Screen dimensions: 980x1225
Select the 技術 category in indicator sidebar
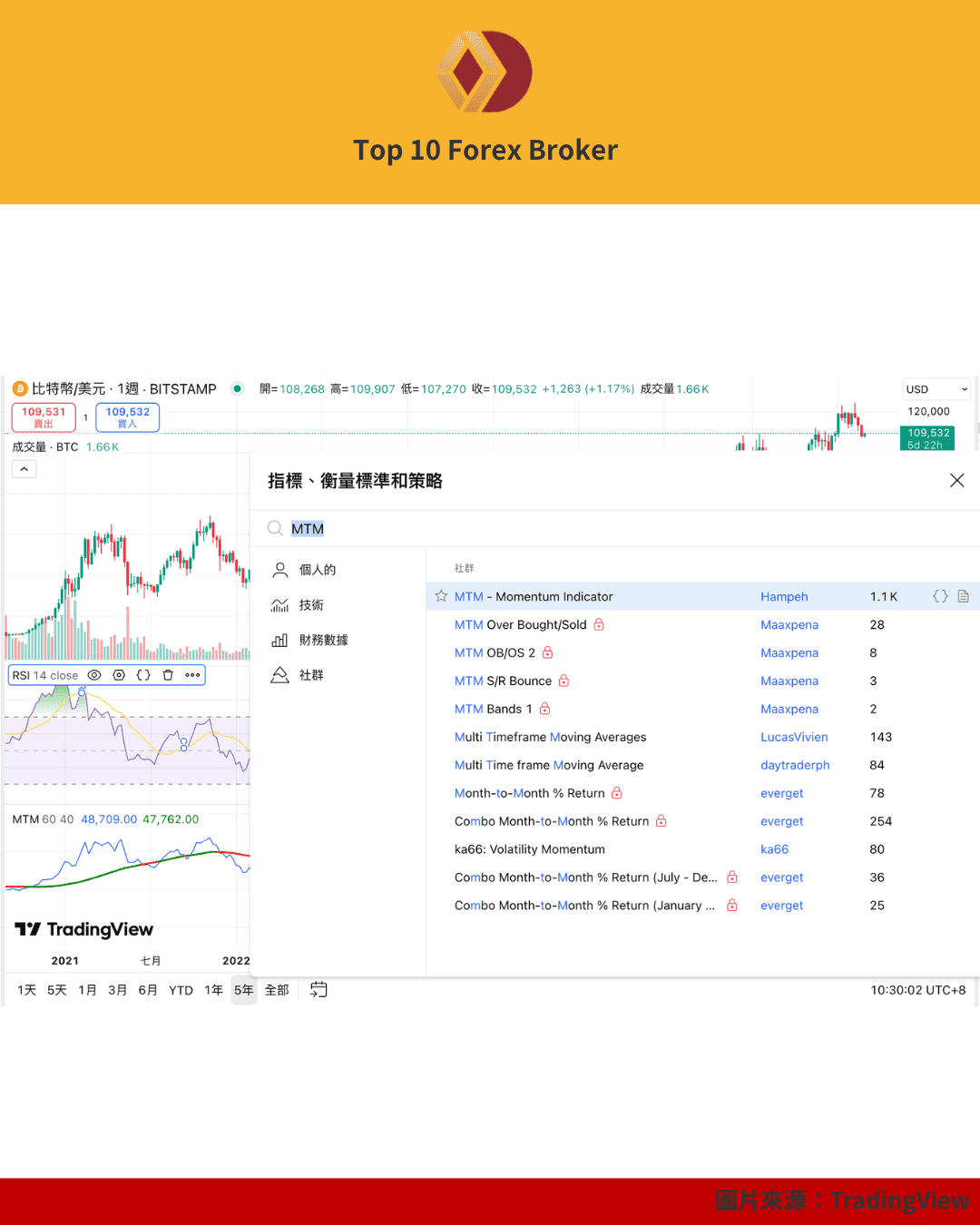311,604
